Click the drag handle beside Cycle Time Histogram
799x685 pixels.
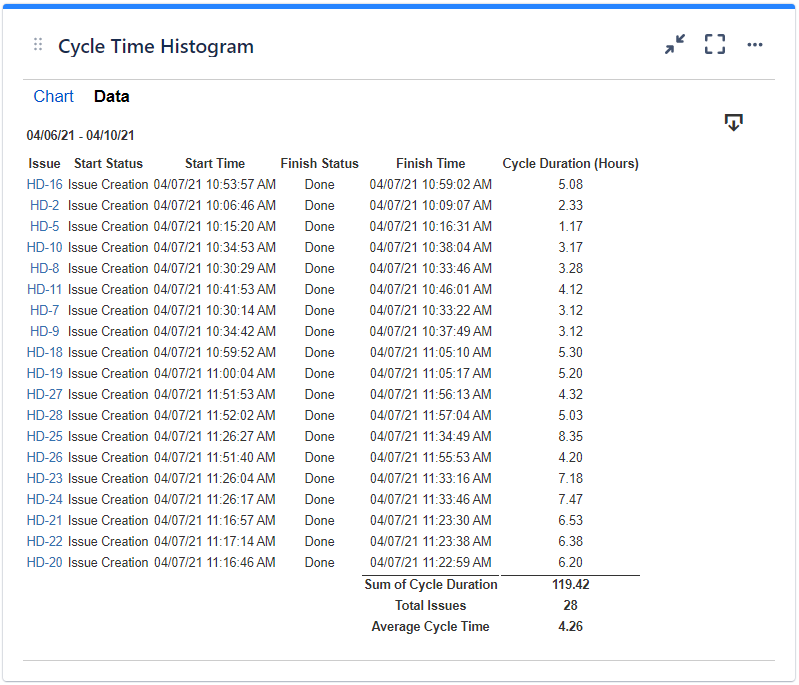click(38, 44)
